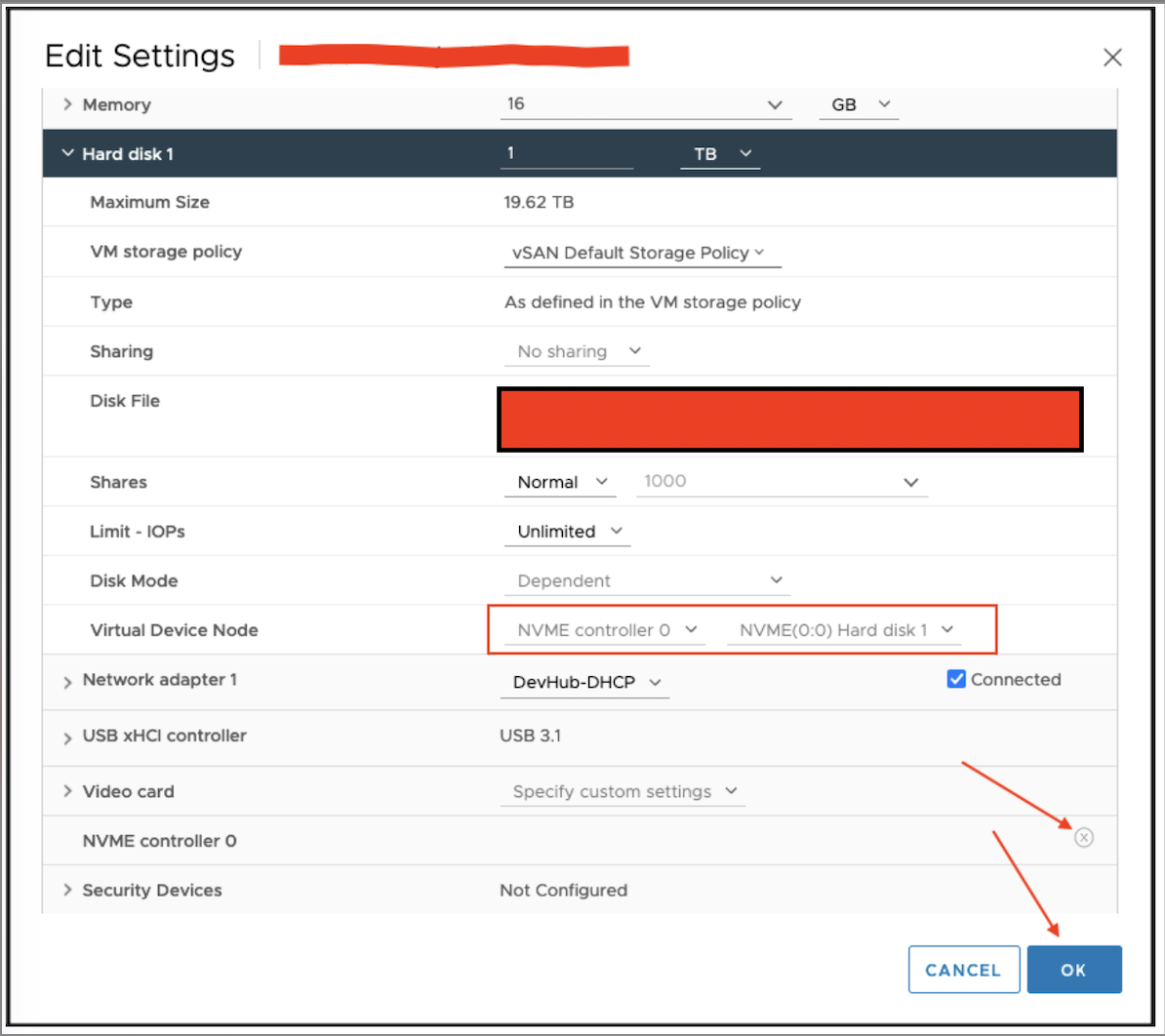
Task: Open the Shares Normal dropdown
Action: (561, 482)
